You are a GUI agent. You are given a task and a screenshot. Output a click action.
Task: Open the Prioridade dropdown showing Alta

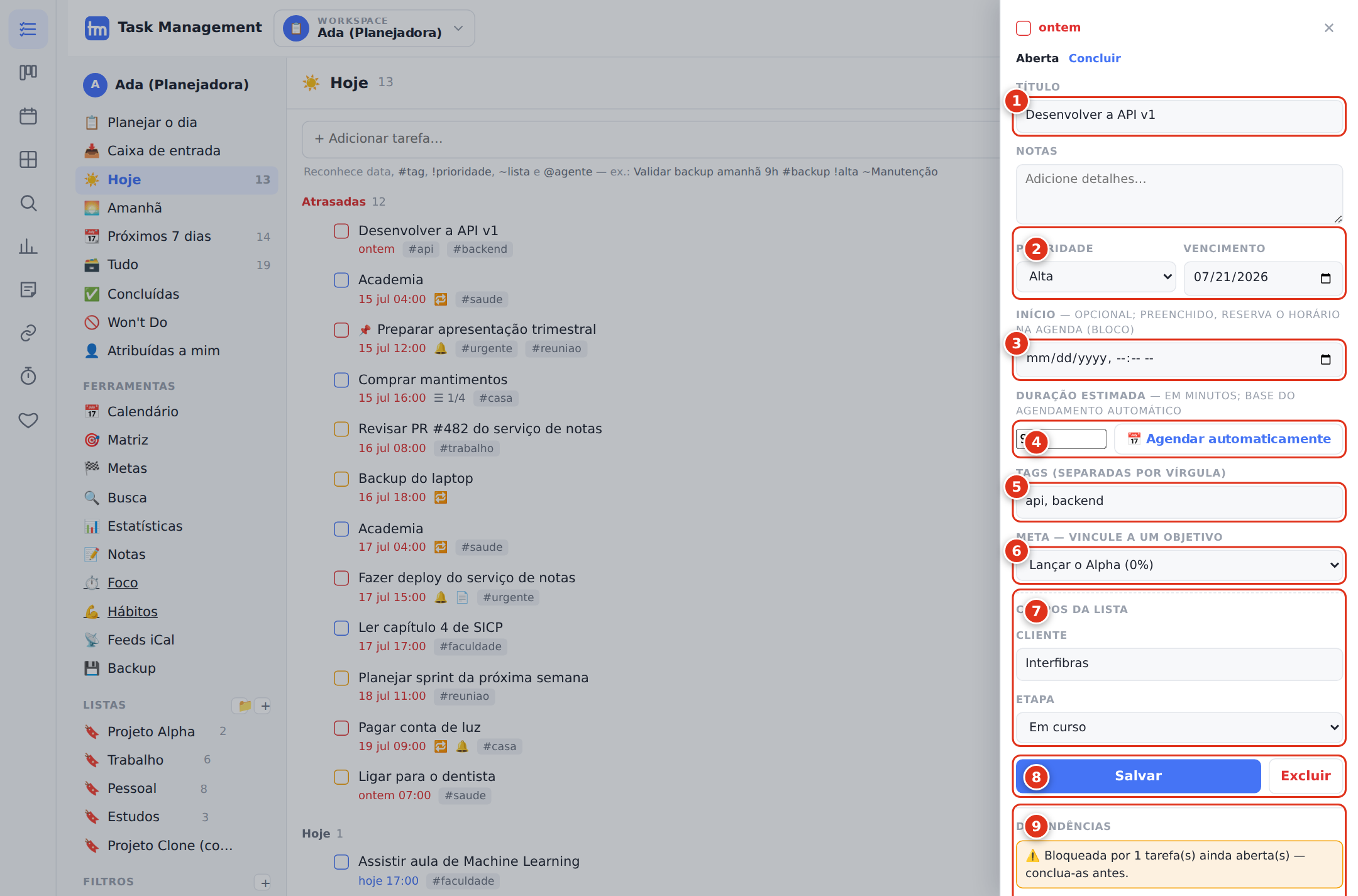coord(1096,277)
